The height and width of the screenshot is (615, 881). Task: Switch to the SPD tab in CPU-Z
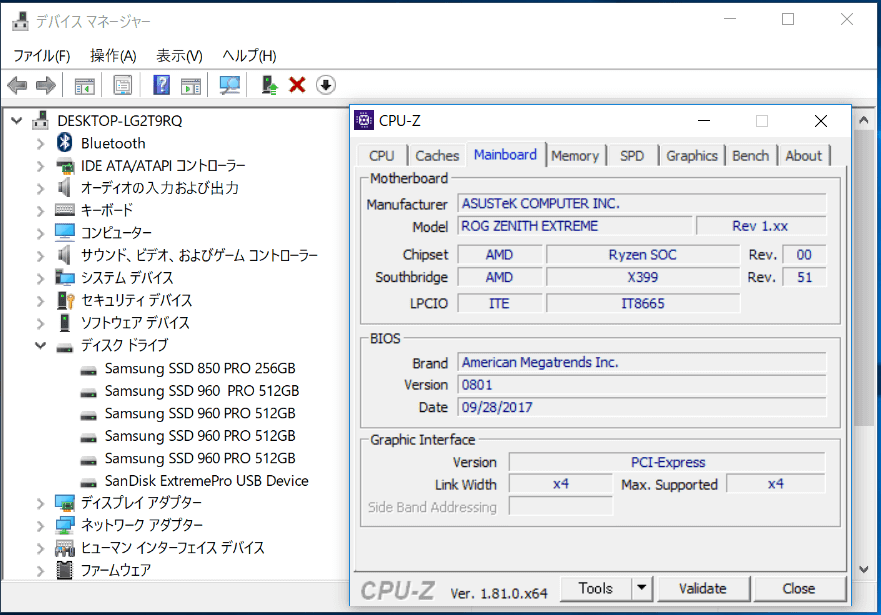[x=632, y=156]
